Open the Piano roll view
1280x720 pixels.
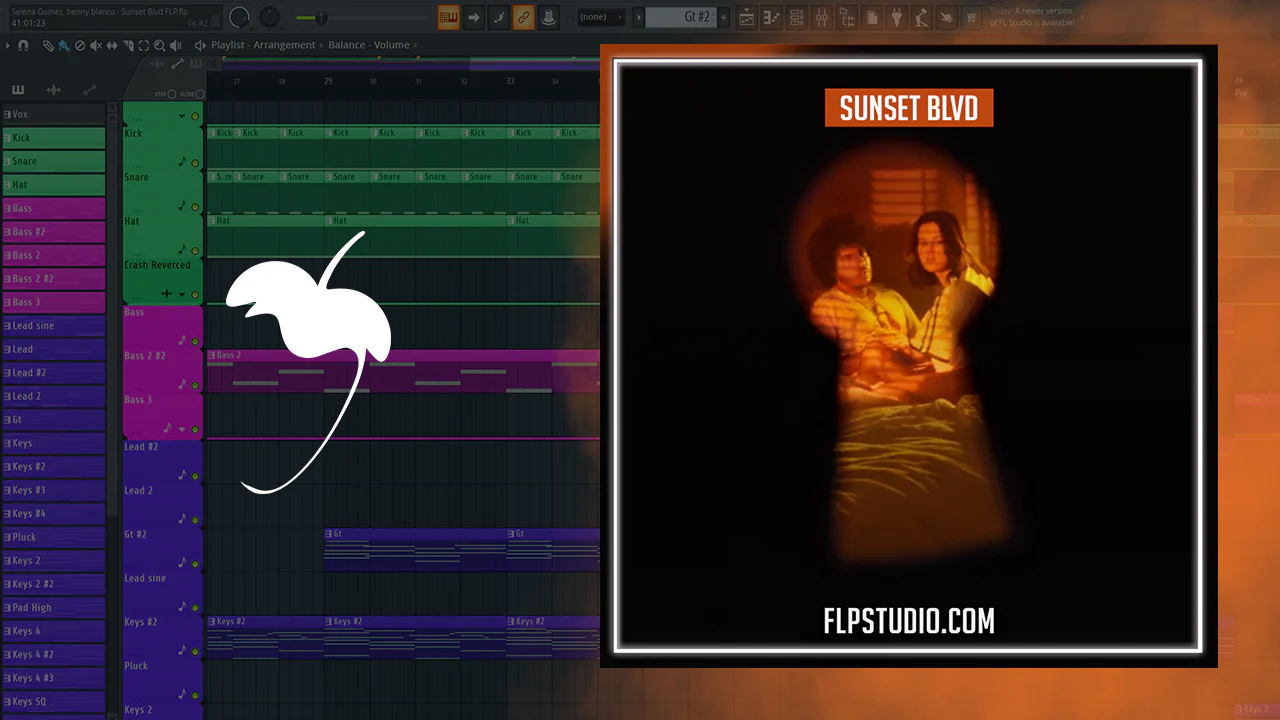772,17
